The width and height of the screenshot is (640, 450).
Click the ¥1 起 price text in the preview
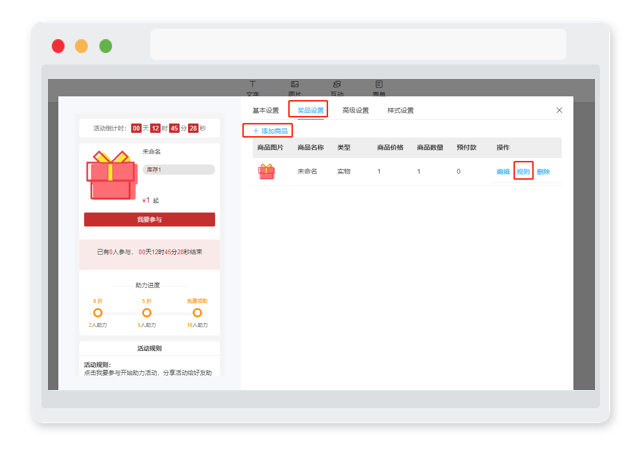[151, 200]
